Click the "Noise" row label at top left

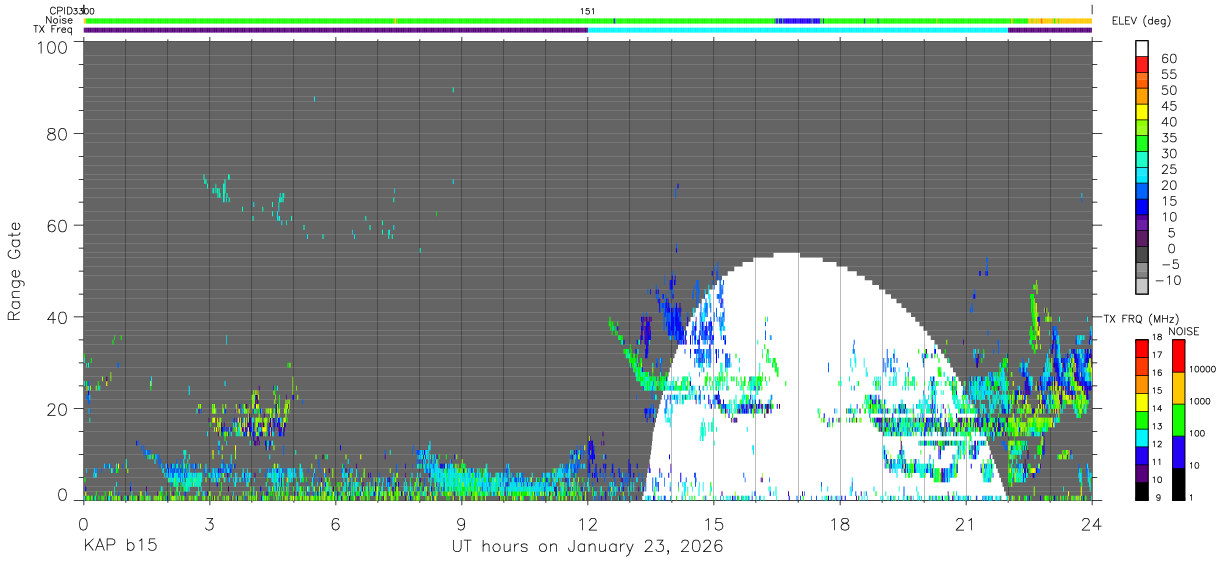(60, 20)
